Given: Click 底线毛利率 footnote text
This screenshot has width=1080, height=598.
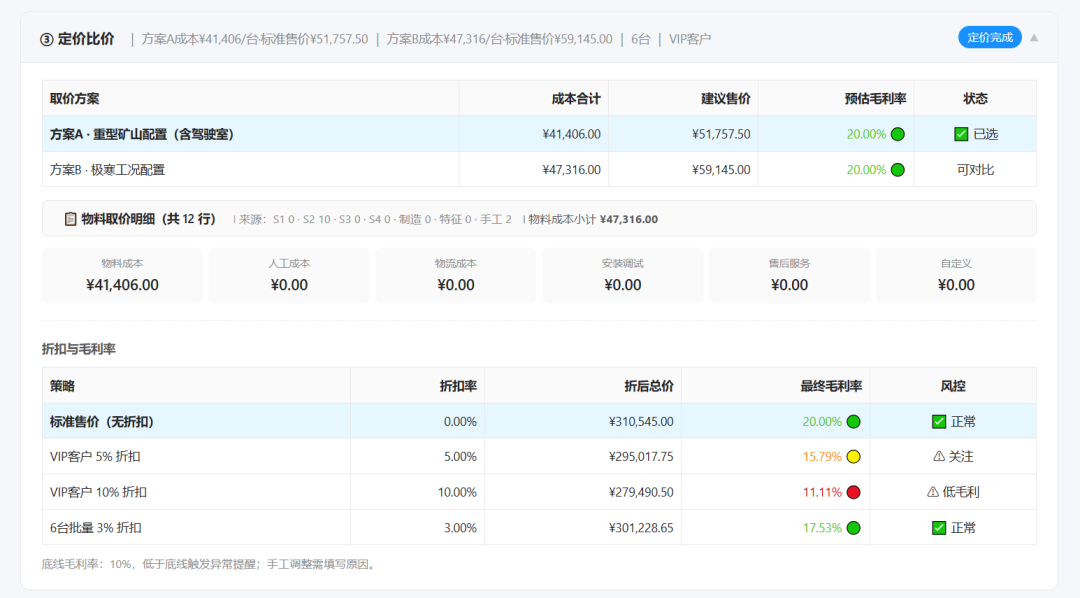Looking at the screenshot, I should (x=209, y=564).
